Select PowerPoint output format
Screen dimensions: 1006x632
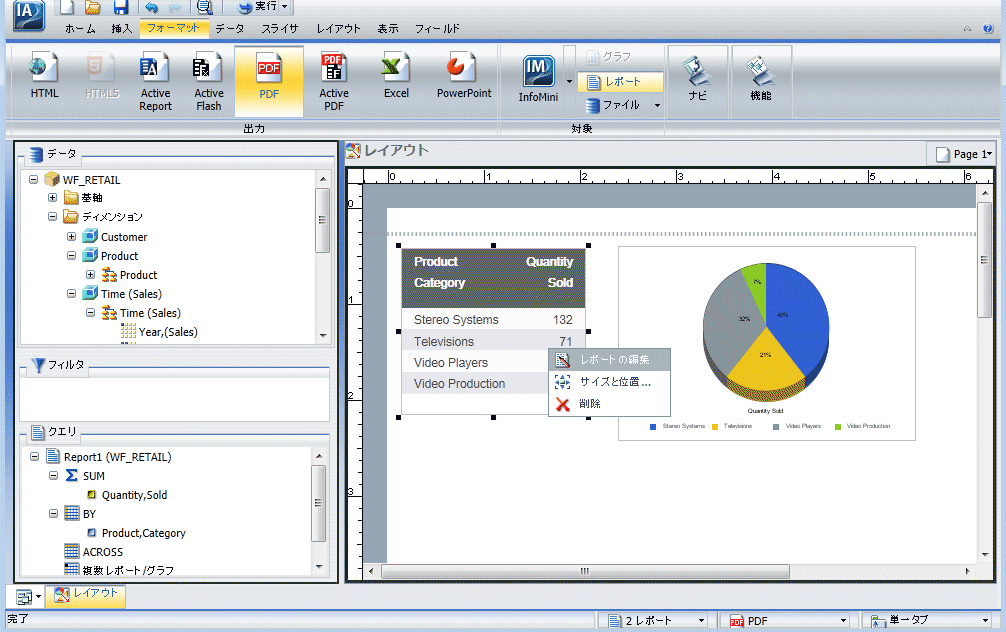coord(464,76)
